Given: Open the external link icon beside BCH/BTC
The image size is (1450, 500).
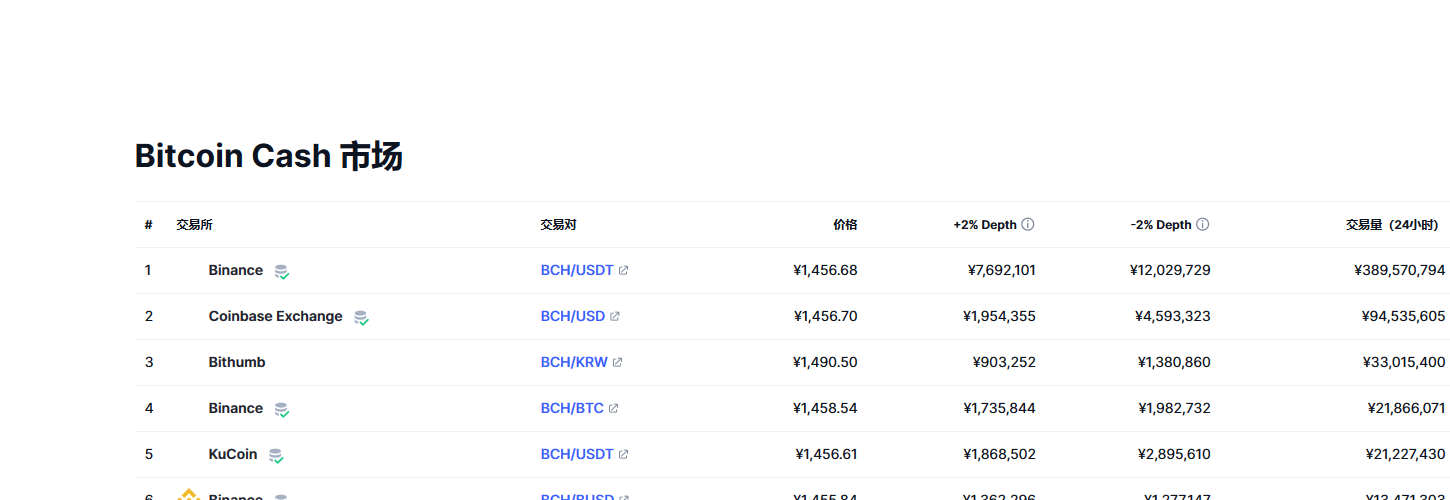Looking at the screenshot, I should coord(614,409).
